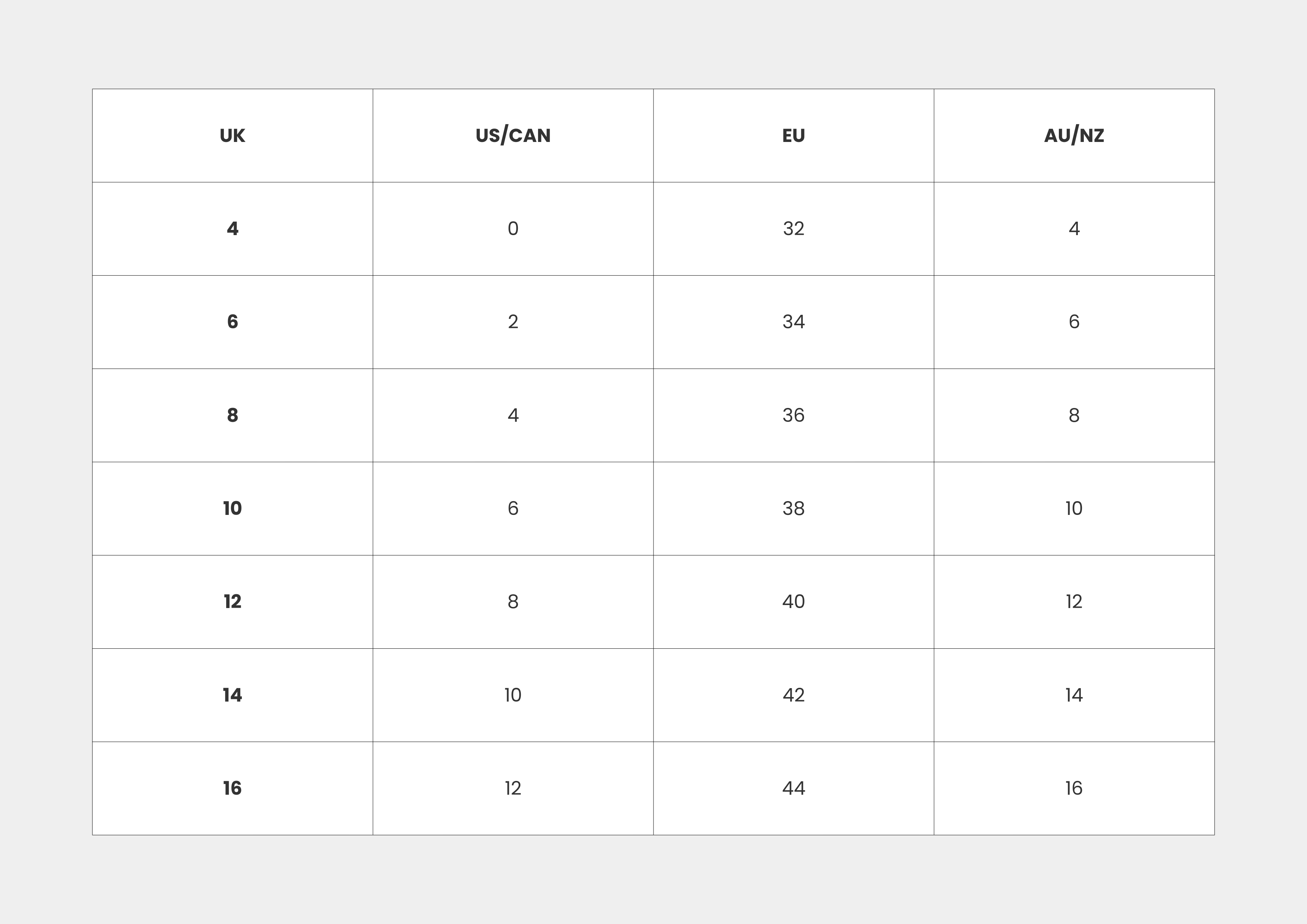This screenshot has height=924, width=1307.
Task: Click the EU size 38 cell
Action: point(794,509)
